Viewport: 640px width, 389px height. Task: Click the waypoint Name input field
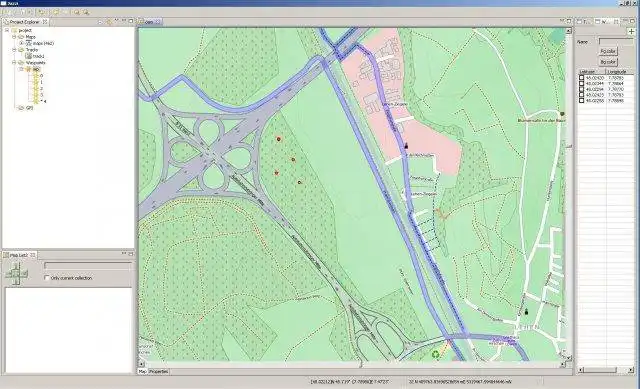(x=616, y=41)
